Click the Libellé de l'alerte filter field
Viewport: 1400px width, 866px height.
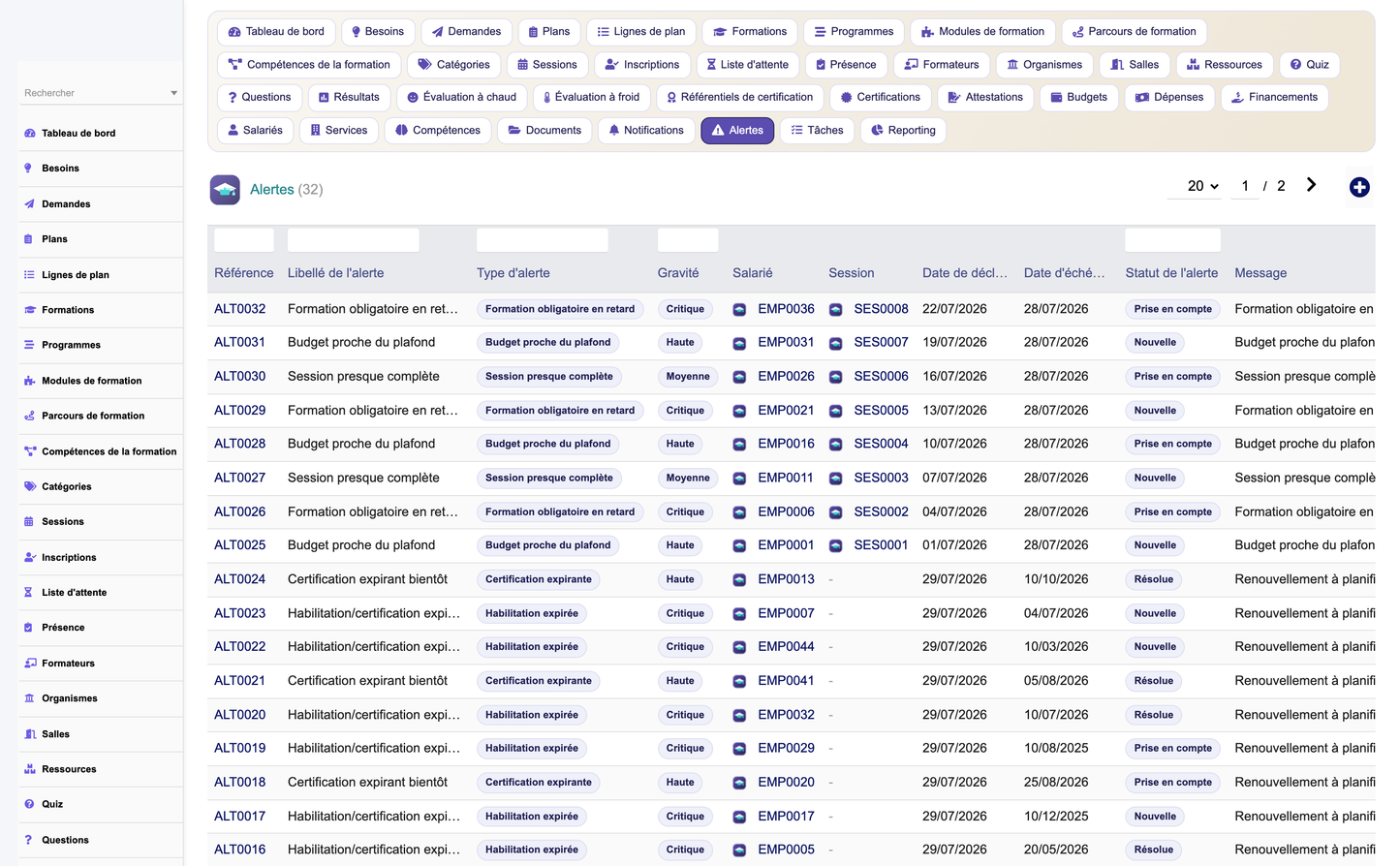tap(354, 240)
